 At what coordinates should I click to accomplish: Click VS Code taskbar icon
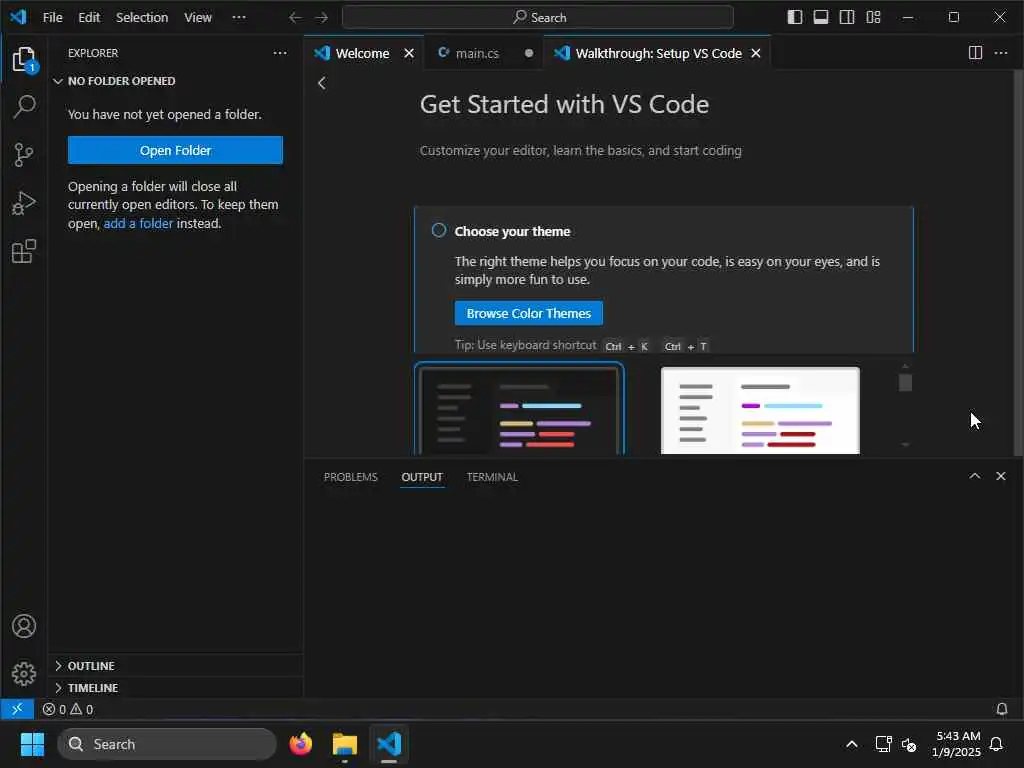click(x=389, y=744)
